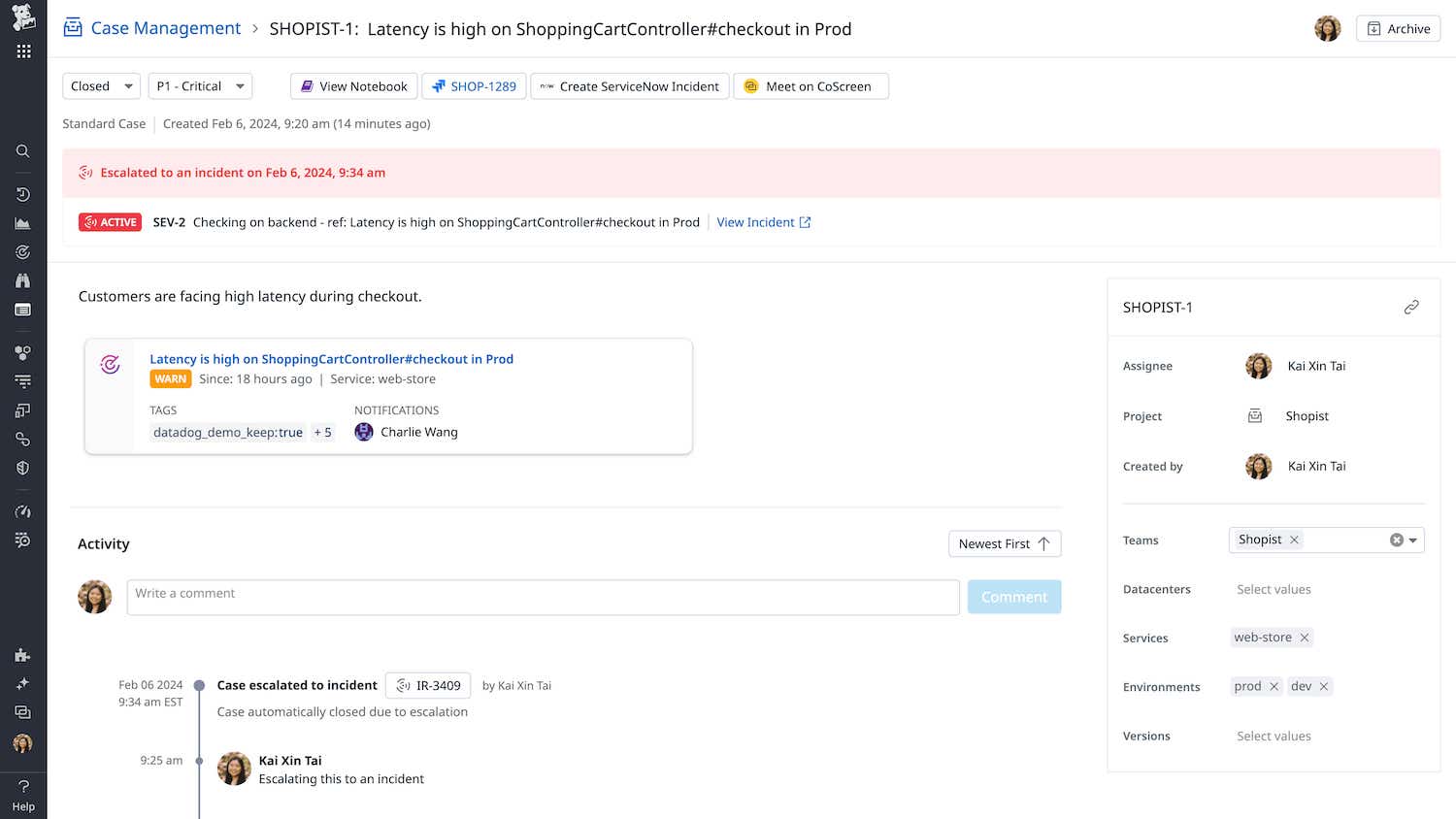The image size is (1456, 819).
Task: Click the Archive button
Action: coord(1398,29)
